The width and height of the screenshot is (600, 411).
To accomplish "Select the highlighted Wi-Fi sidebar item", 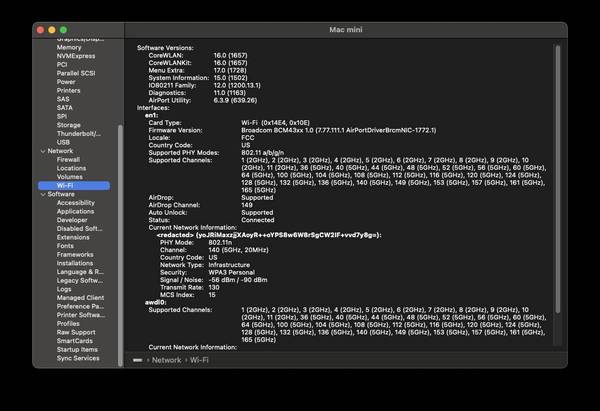I will [x=74, y=186].
